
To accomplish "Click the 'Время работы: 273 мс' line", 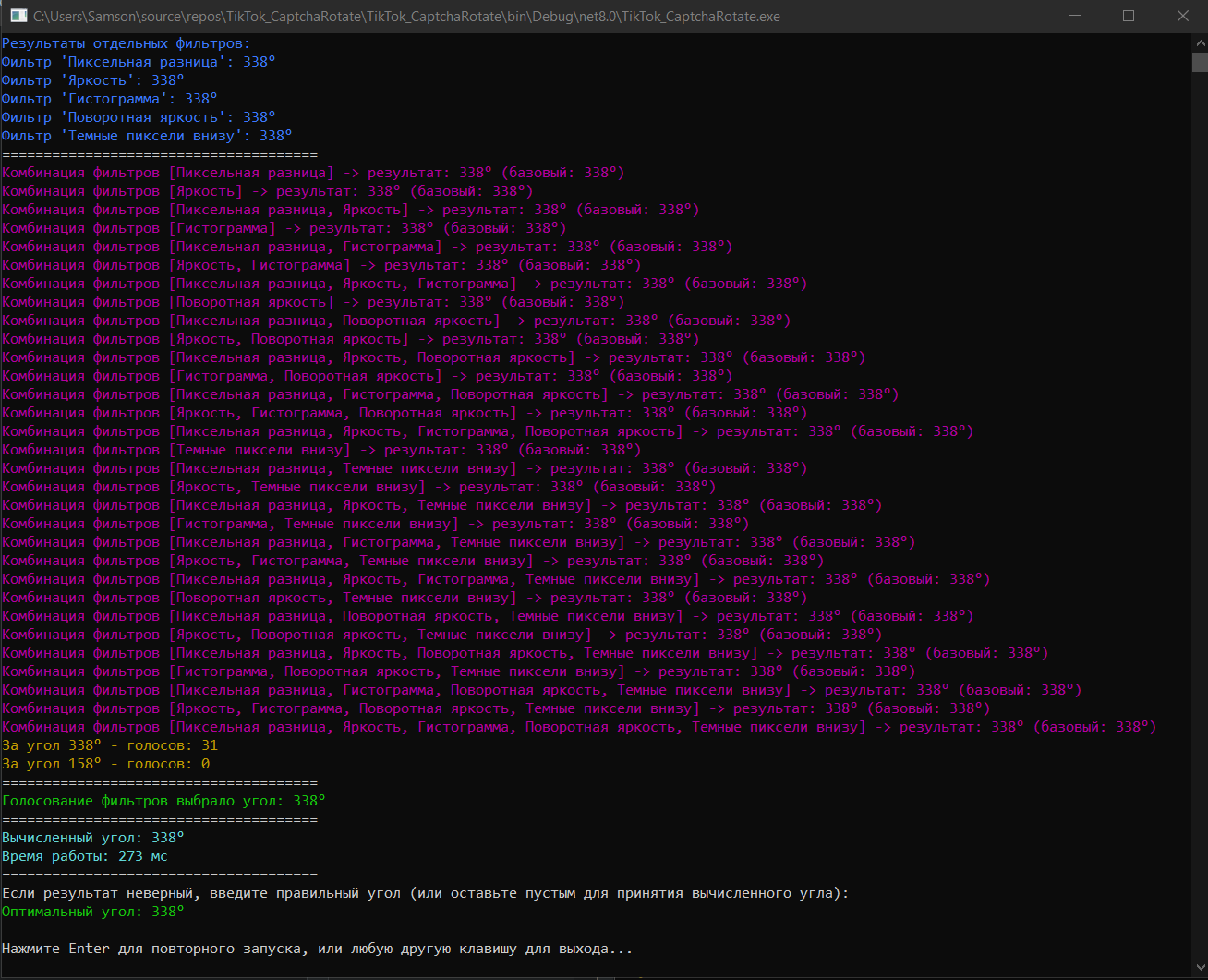I will 85,856.
